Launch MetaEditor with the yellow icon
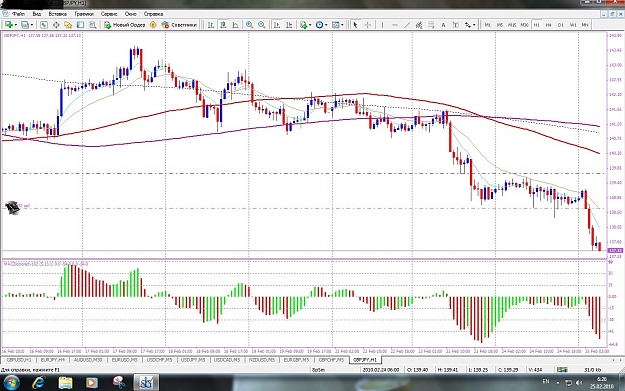This screenshot has width=625, height=391. pyautogui.click(x=153, y=25)
